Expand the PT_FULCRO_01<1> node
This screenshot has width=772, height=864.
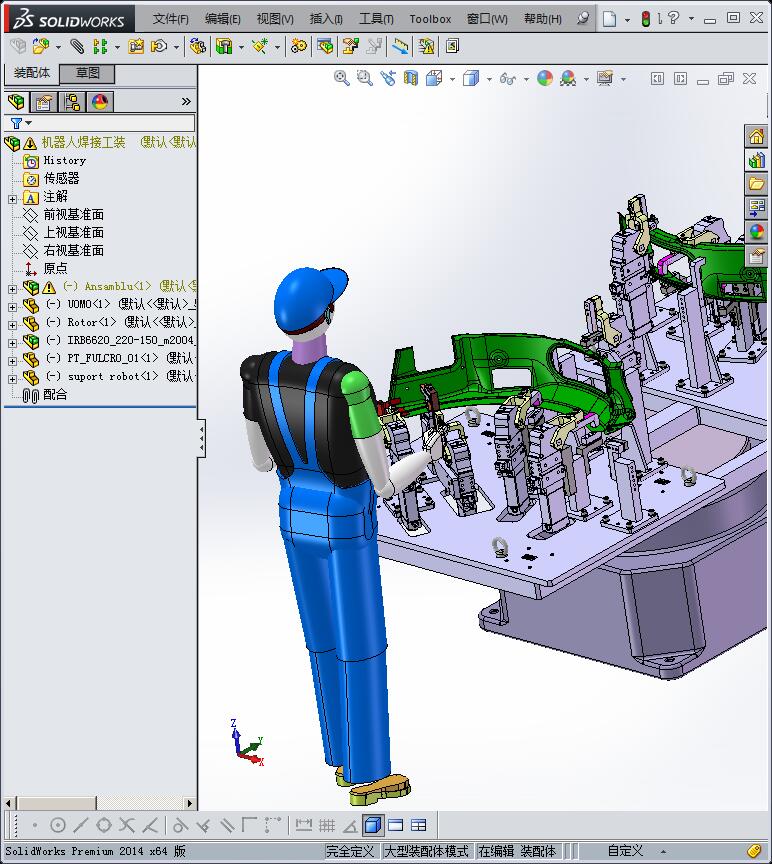[12, 361]
